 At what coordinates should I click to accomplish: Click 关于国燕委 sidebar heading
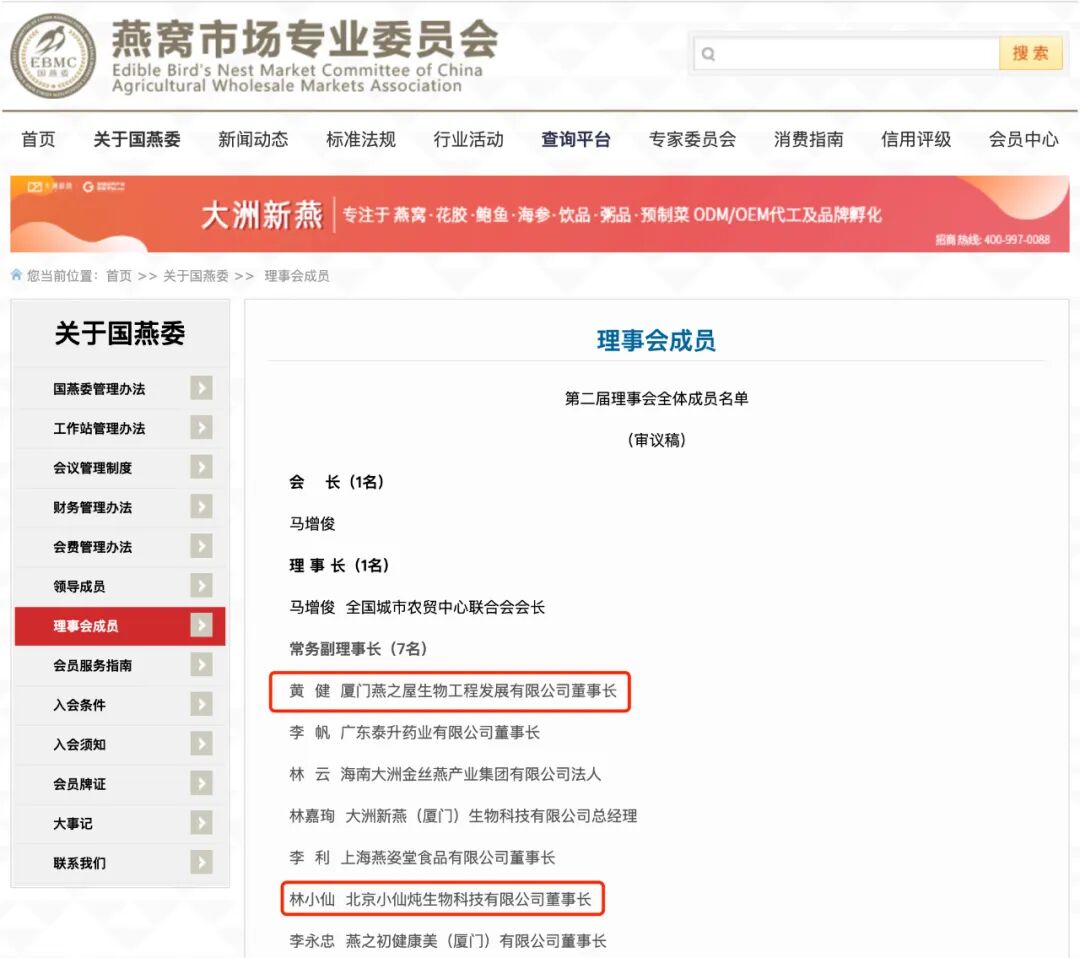(120, 333)
